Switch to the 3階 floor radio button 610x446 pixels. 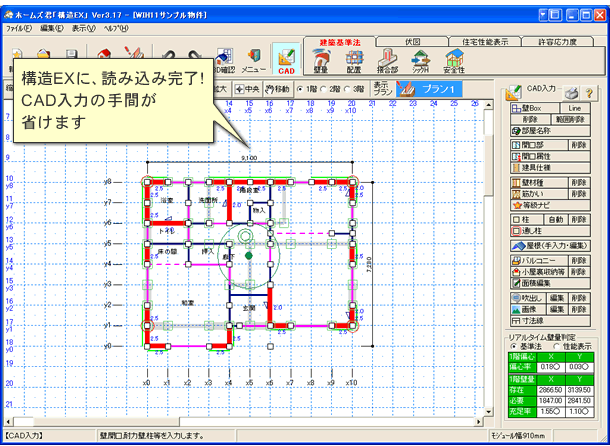(x=346, y=89)
